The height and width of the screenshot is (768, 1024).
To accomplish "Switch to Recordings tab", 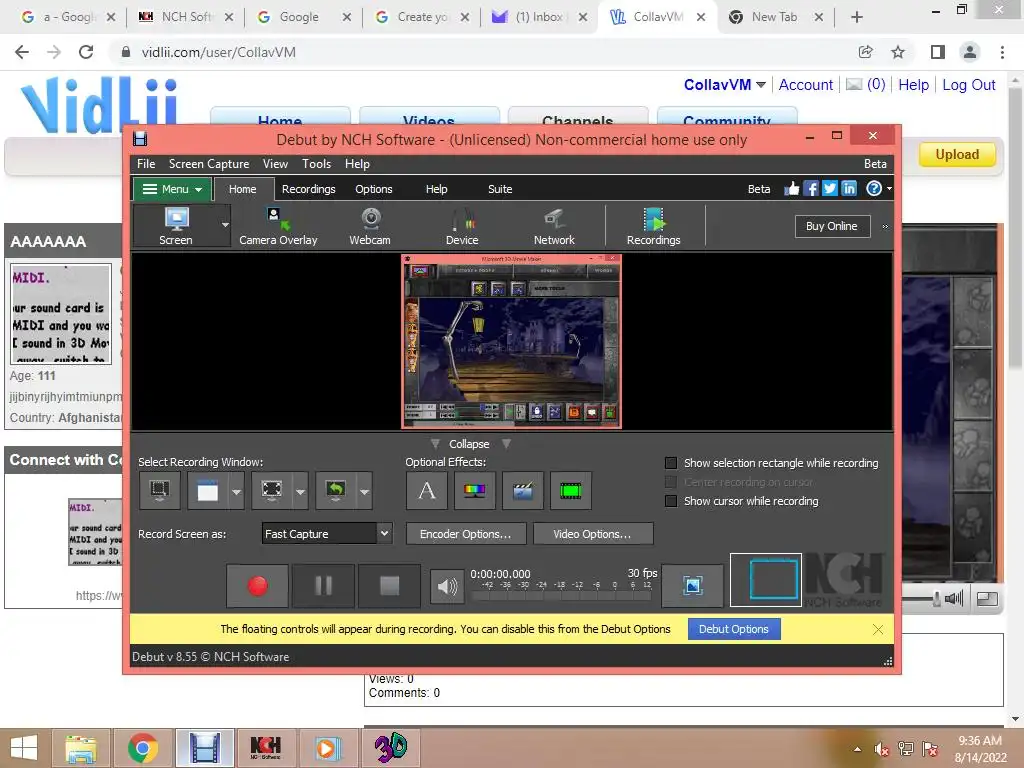I will point(308,189).
